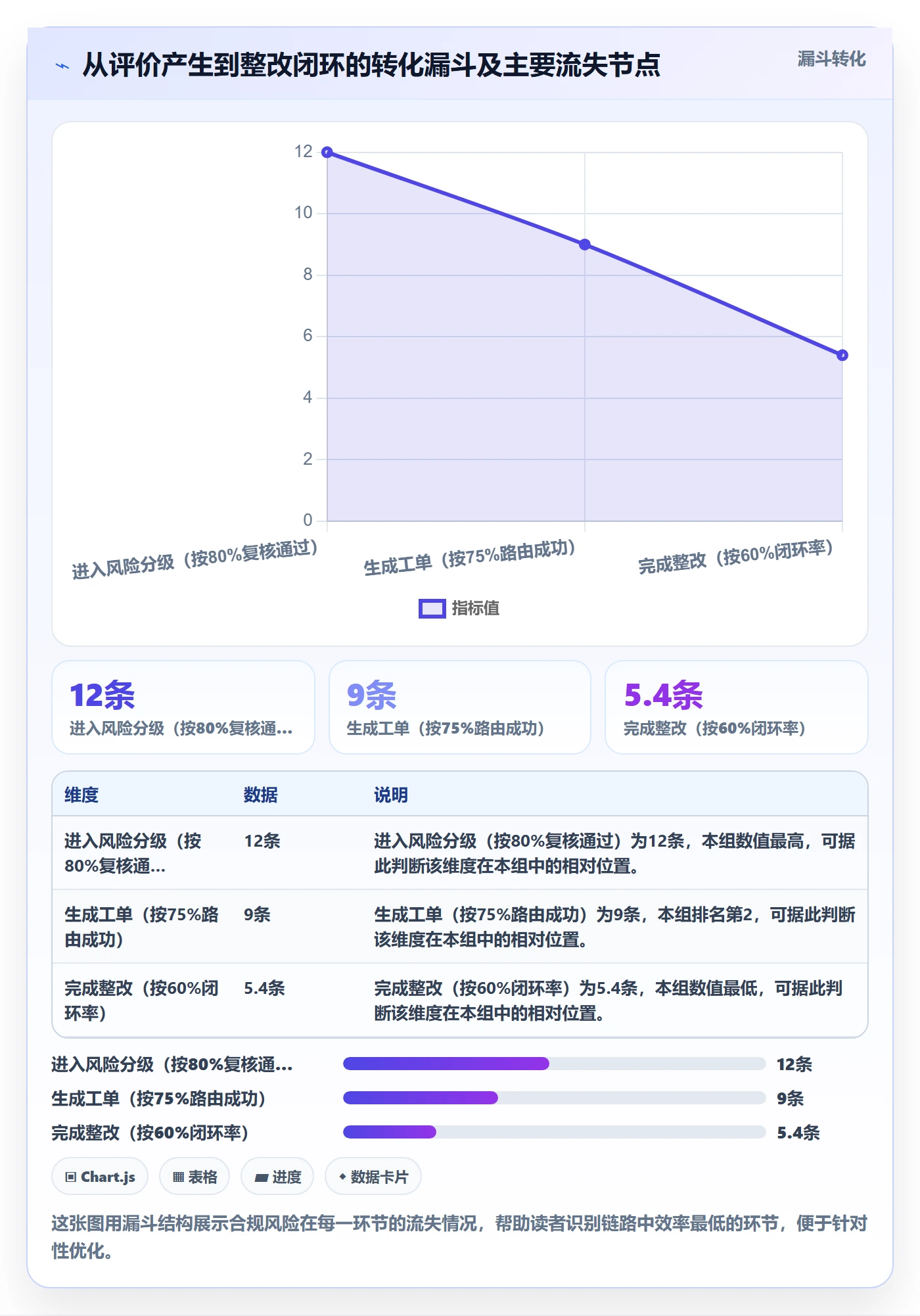Click the x-axis label 进入风险分级（按80%复核通过）
Viewport: 920px width, 1316px height.
coord(195,559)
